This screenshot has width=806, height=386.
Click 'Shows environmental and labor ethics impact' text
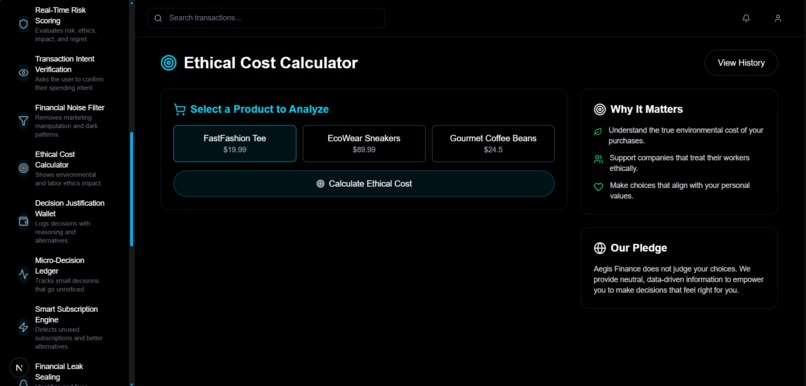[68, 179]
